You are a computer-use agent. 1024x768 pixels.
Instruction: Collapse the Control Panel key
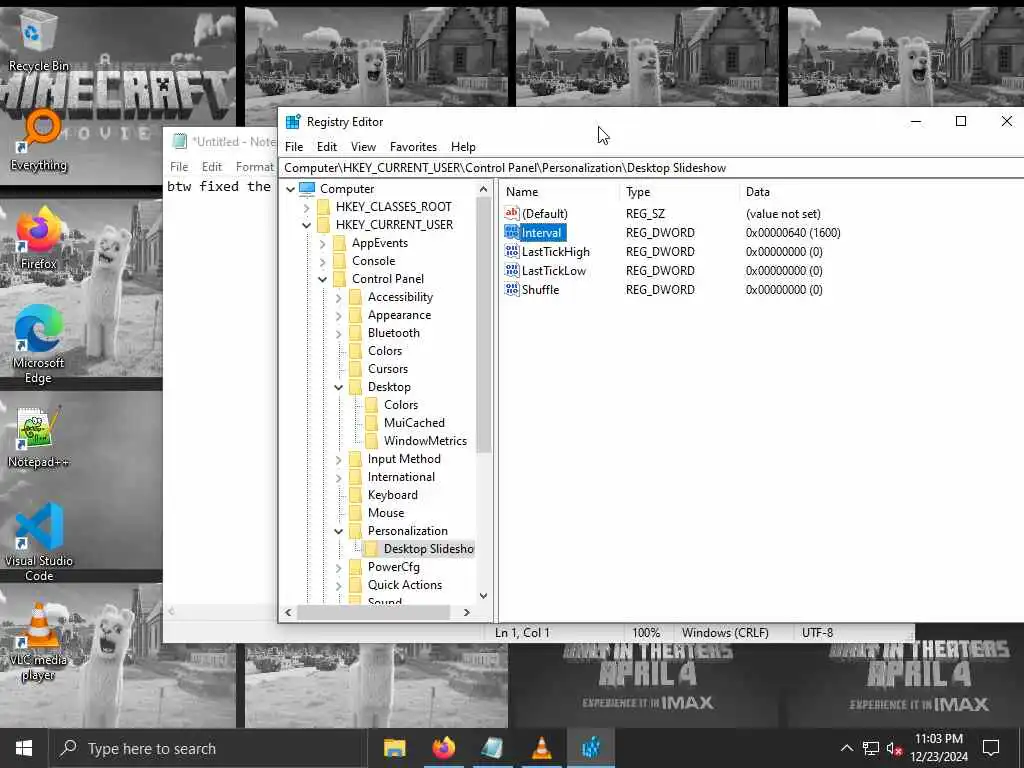coord(323,279)
